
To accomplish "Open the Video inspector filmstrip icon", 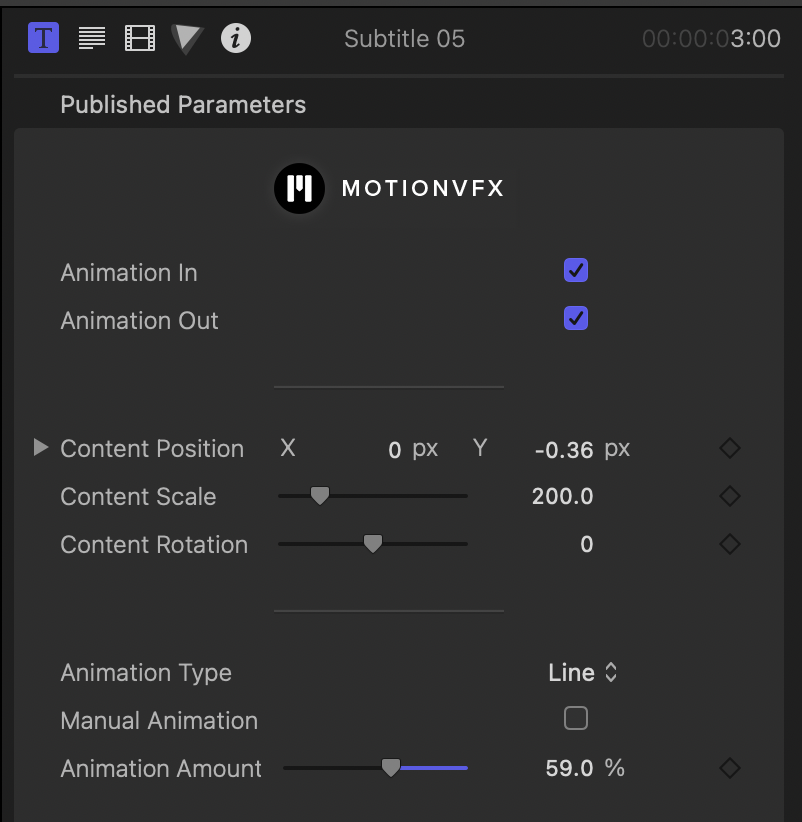I will point(140,38).
